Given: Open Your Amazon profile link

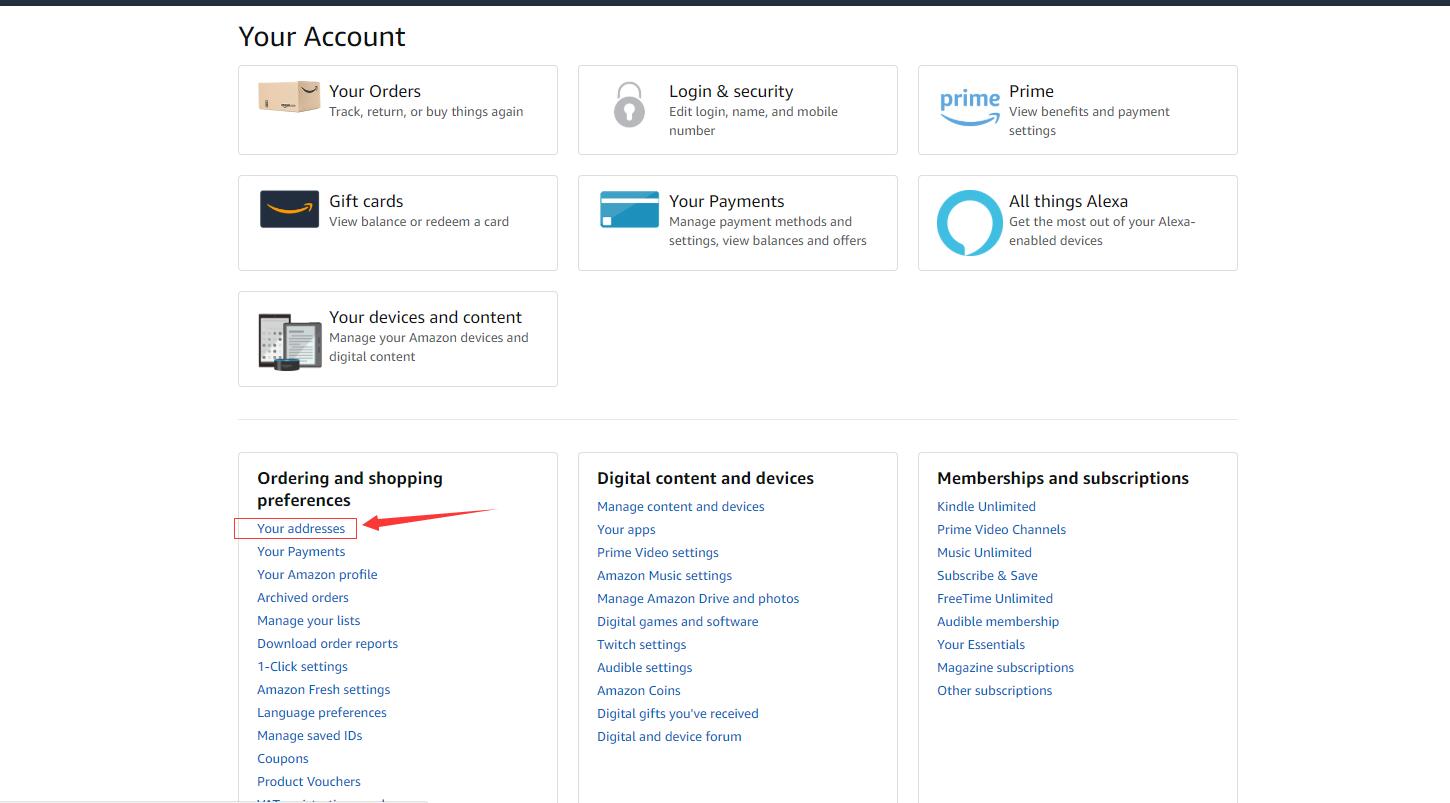Looking at the screenshot, I should click(x=317, y=574).
